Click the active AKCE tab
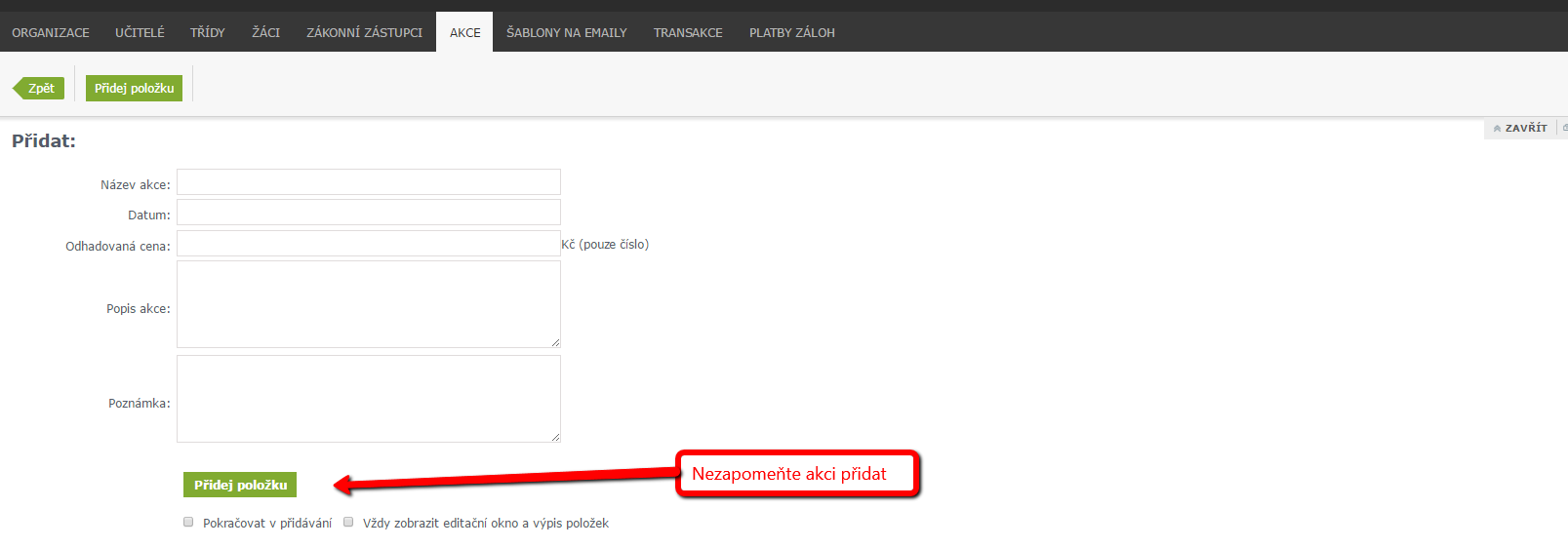The width and height of the screenshot is (1568, 548). tap(464, 32)
